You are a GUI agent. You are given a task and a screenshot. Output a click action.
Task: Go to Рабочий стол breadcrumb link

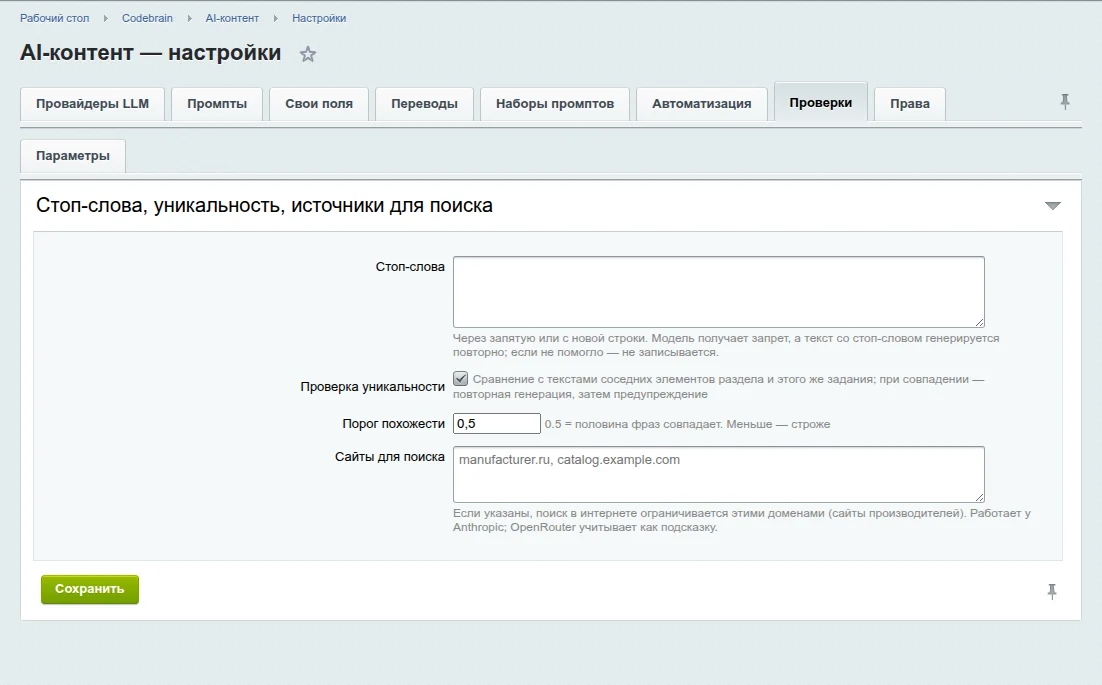(55, 18)
